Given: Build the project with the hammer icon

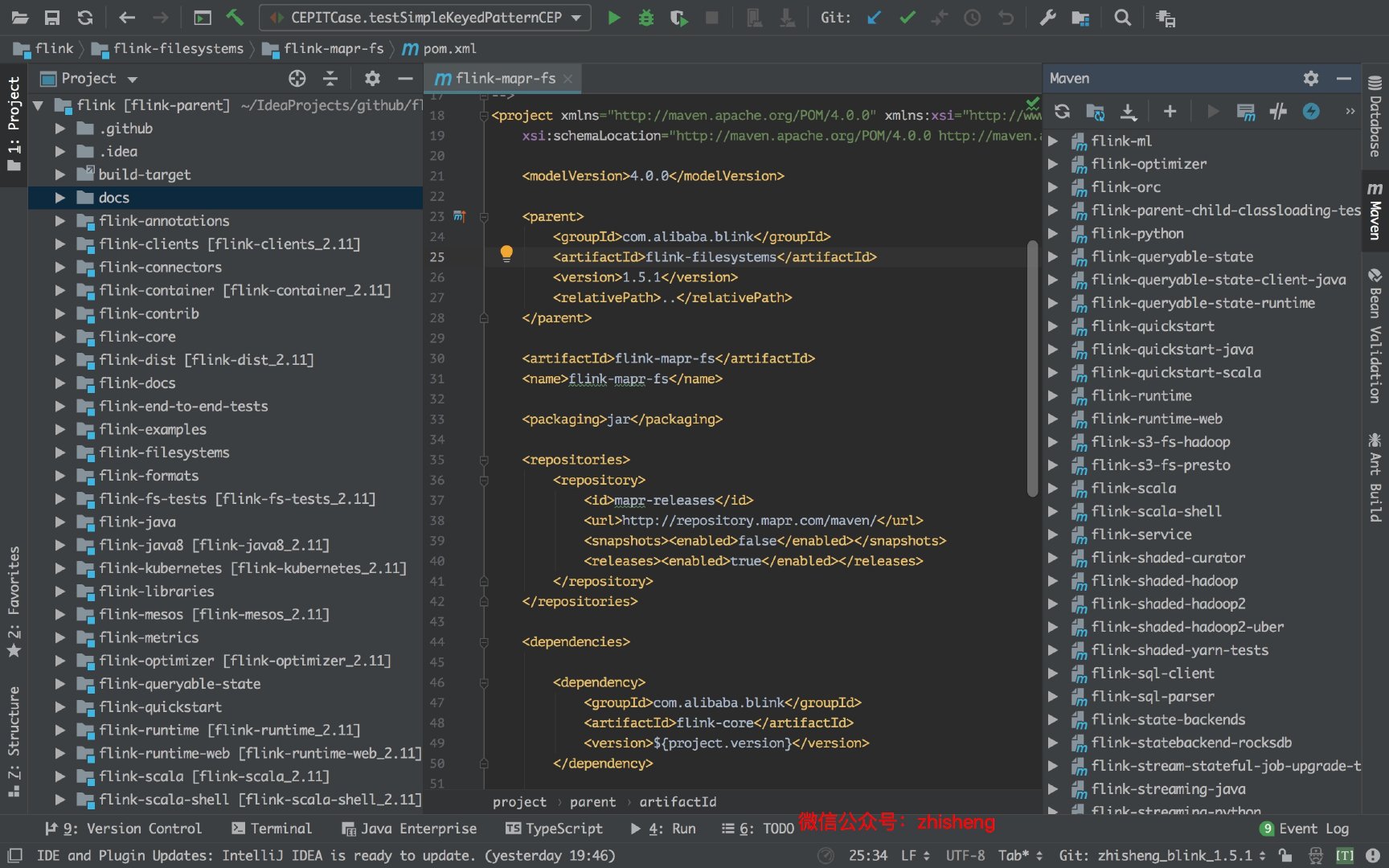Looking at the screenshot, I should coord(235,18).
